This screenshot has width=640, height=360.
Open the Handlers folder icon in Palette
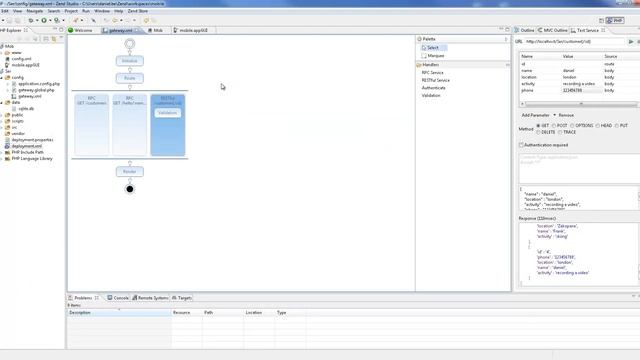pyautogui.click(x=419, y=65)
